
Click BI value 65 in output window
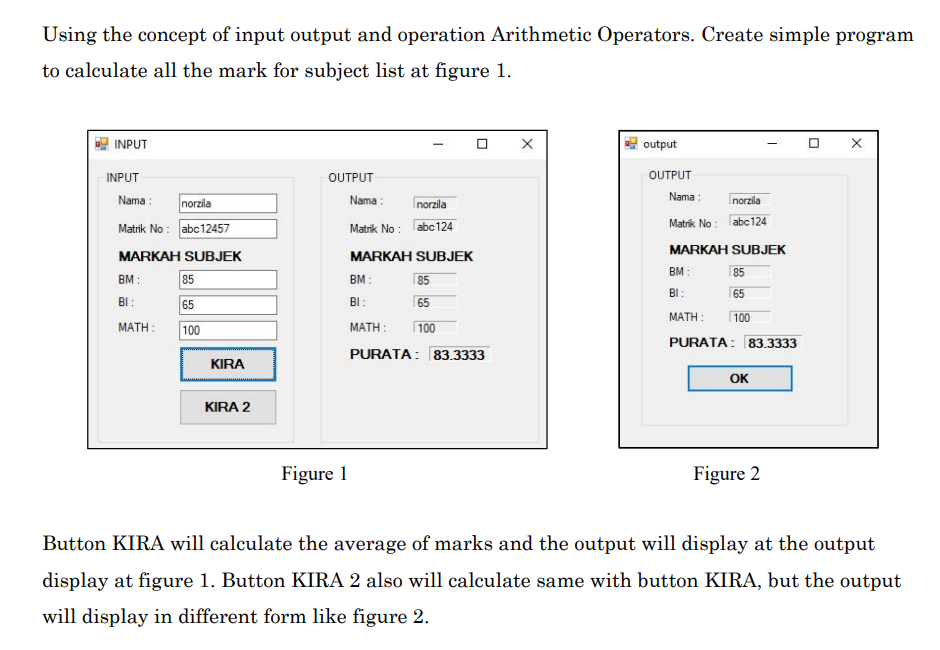pyautogui.click(x=749, y=294)
